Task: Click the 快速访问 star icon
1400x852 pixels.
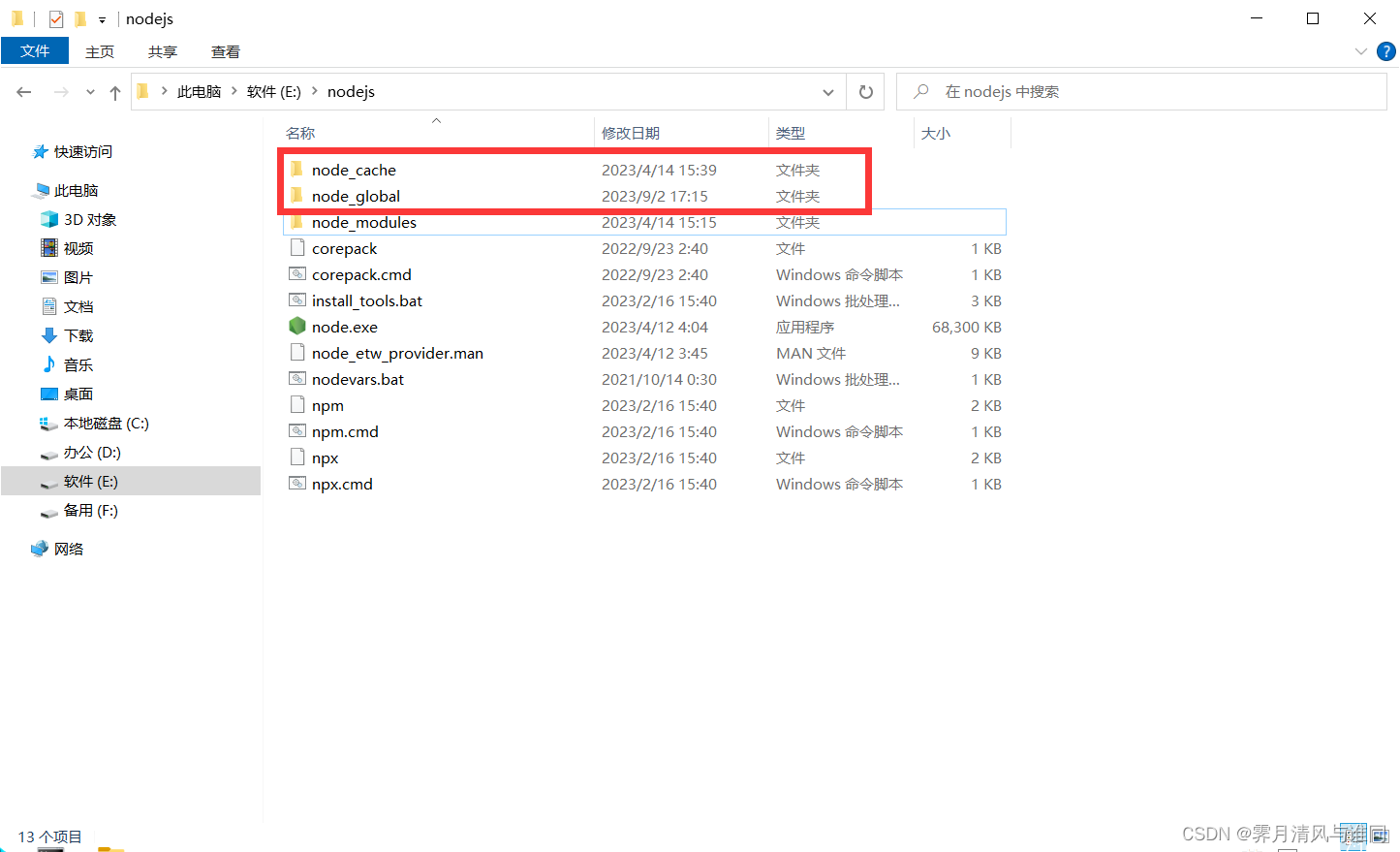Action: (40, 151)
